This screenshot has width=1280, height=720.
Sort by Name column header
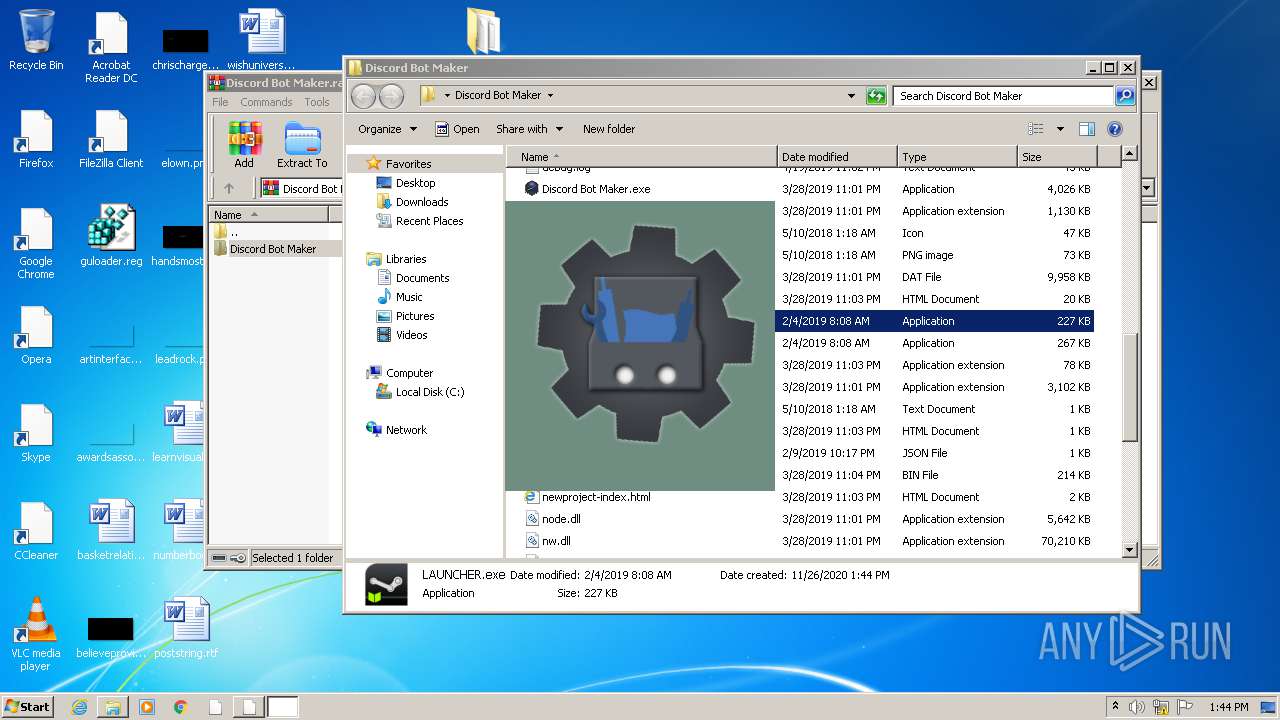point(641,157)
